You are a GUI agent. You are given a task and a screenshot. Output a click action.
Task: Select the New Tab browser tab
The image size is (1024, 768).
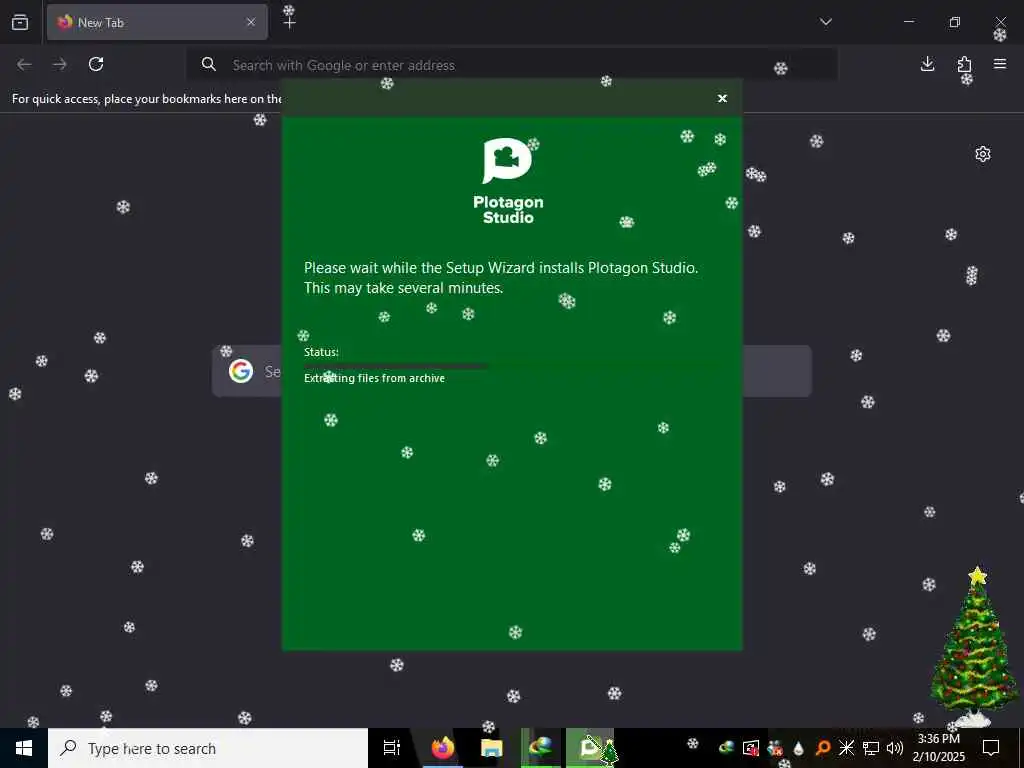coord(157,22)
